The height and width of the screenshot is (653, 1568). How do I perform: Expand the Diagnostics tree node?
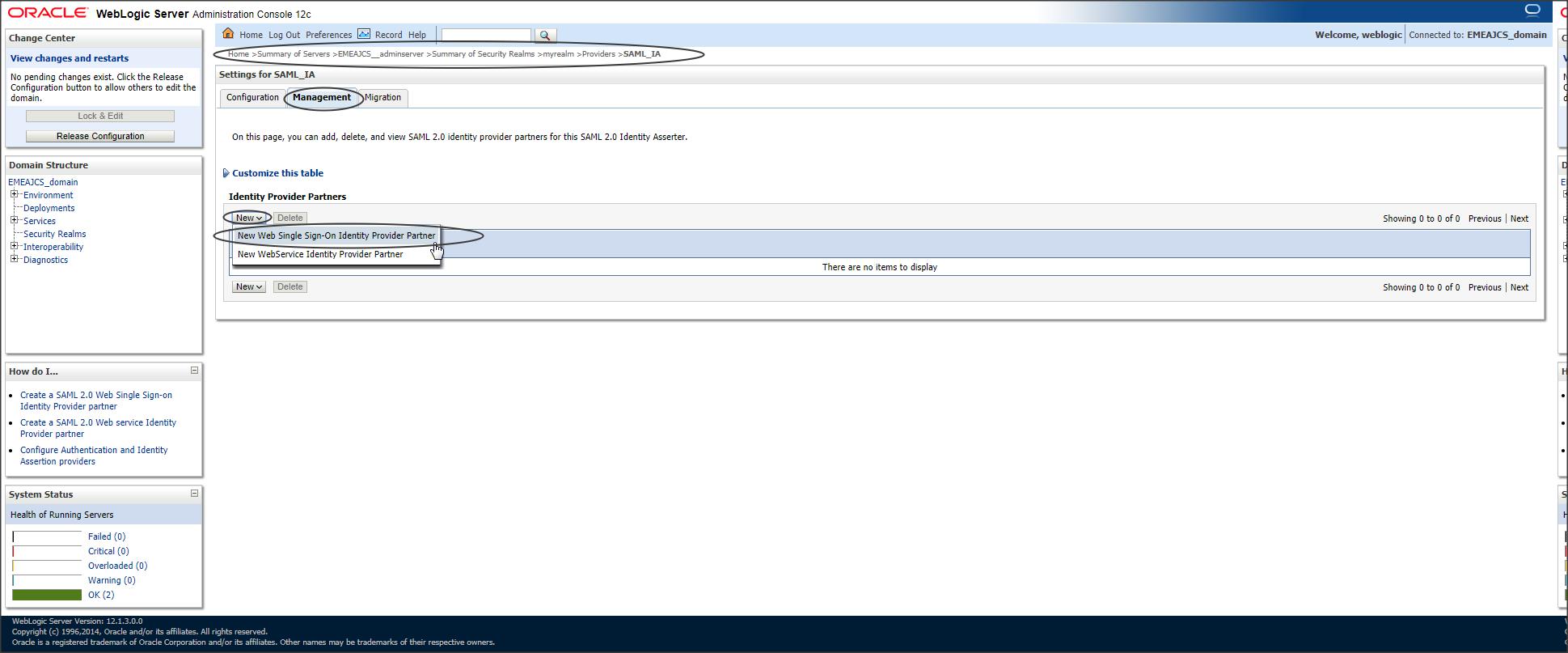pyautogui.click(x=14, y=259)
